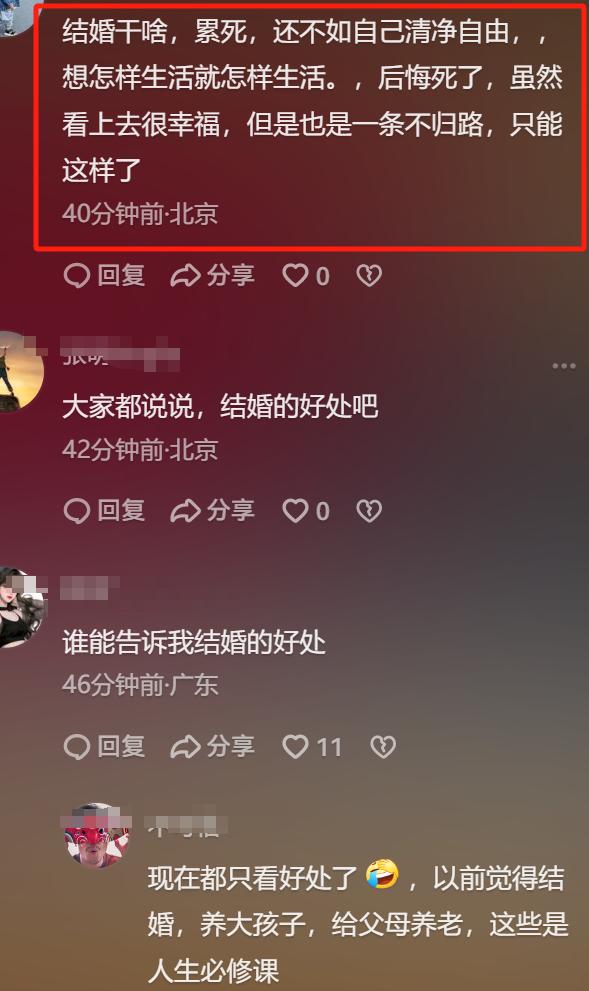Reply to the 大家都说说 comment
The width and height of the screenshot is (589, 991).
pyautogui.click(x=105, y=511)
